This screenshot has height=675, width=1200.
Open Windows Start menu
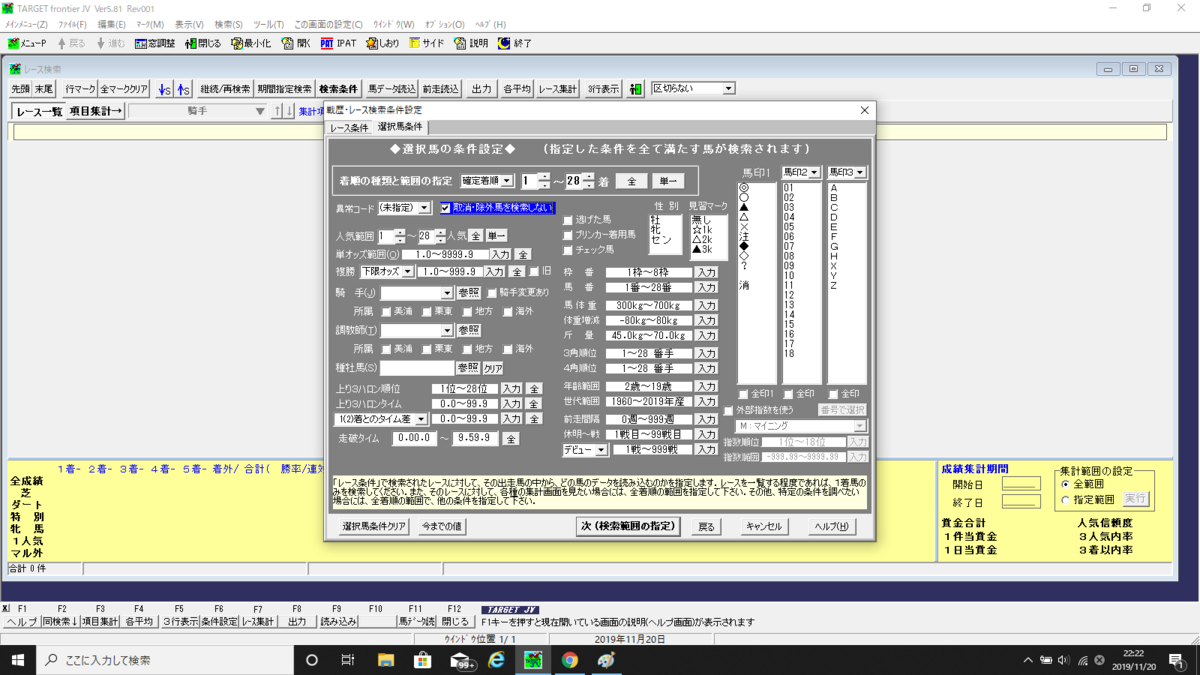18,660
